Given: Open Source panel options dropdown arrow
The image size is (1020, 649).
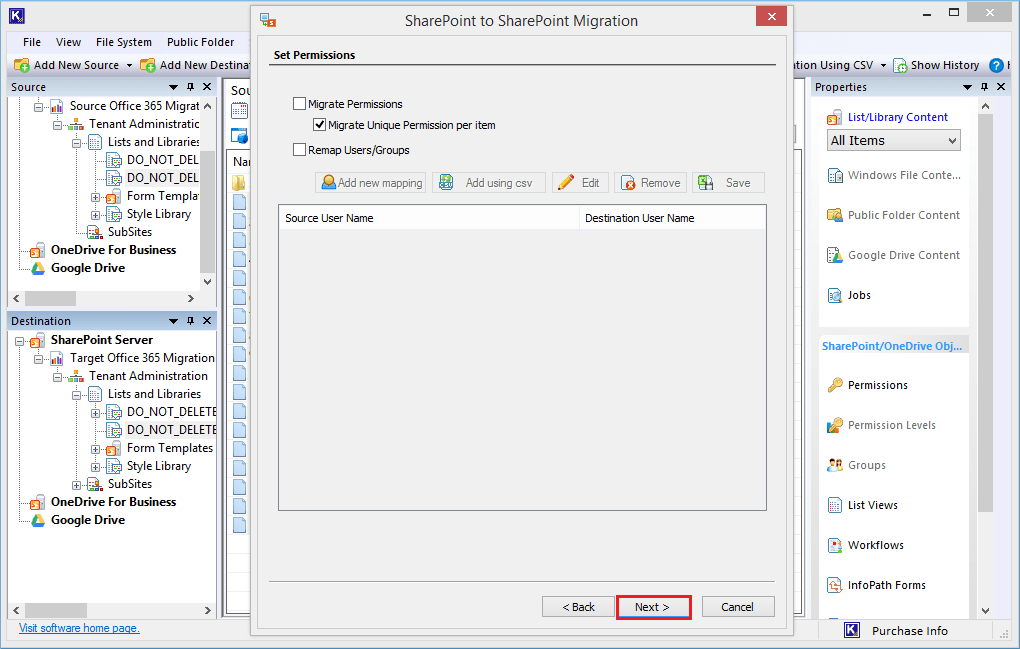Looking at the screenshot, I should pyautogui.click(x=173, y=87).
